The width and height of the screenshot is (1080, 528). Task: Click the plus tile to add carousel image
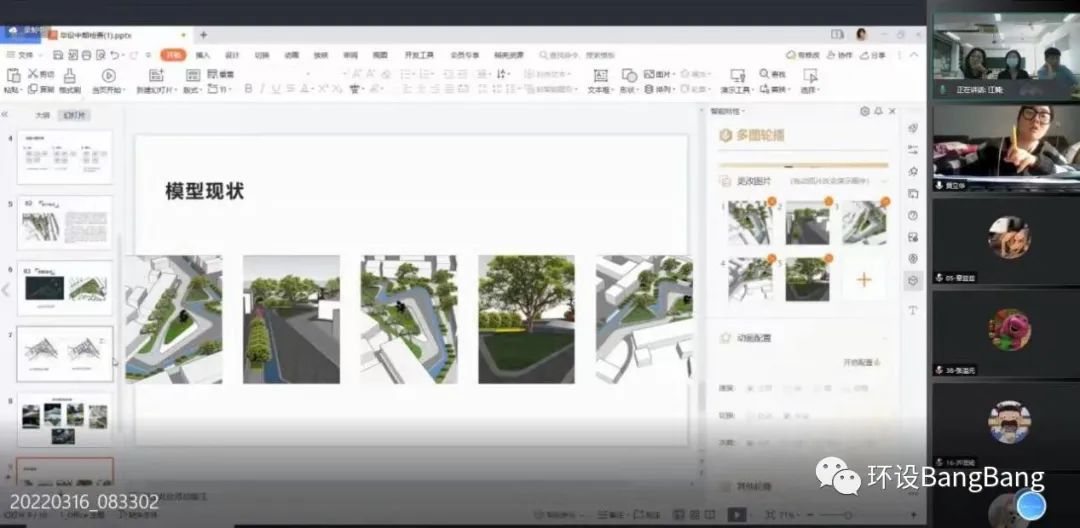click(x=864, y=280)
